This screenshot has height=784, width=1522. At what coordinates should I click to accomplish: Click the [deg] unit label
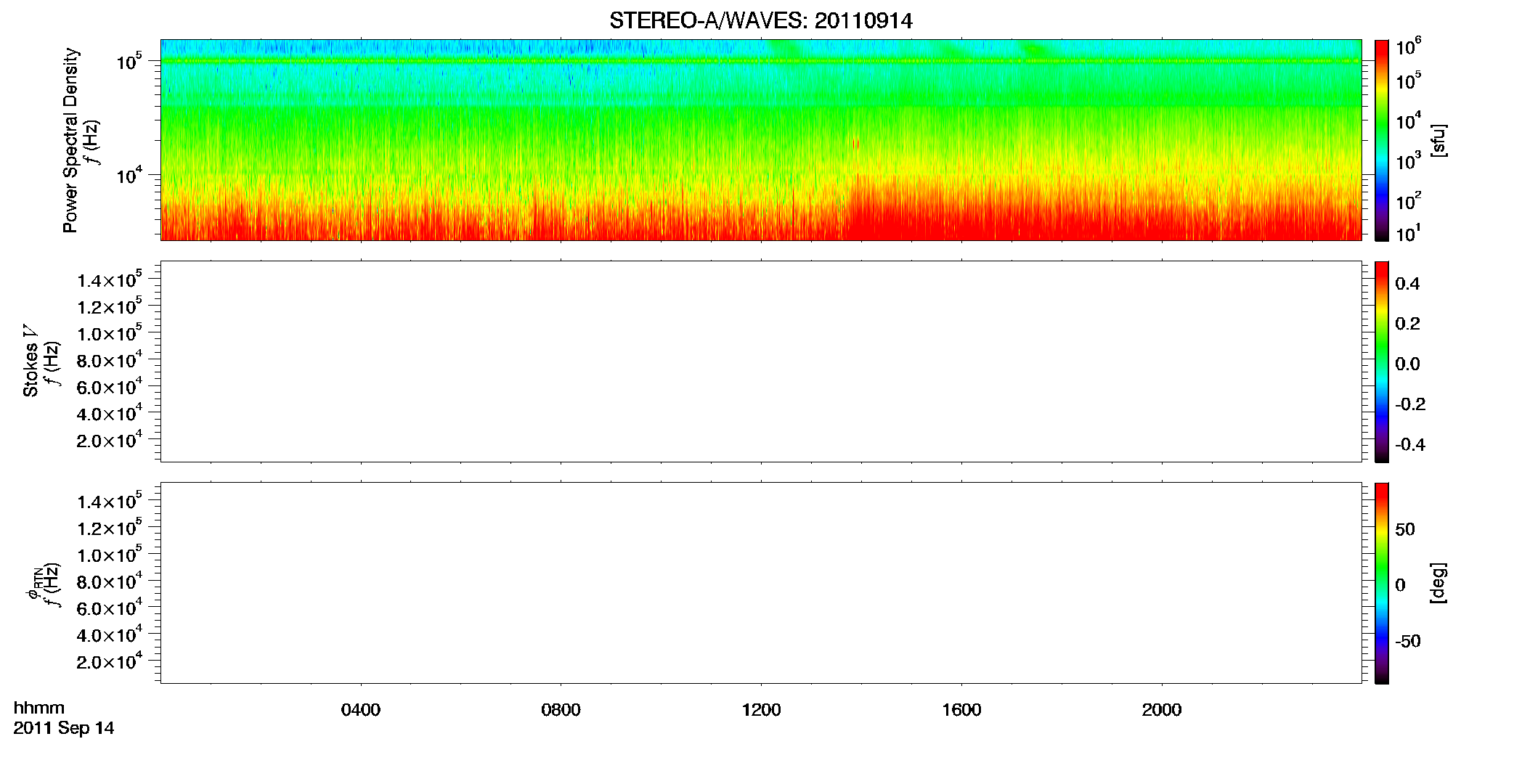point(1438,583)
